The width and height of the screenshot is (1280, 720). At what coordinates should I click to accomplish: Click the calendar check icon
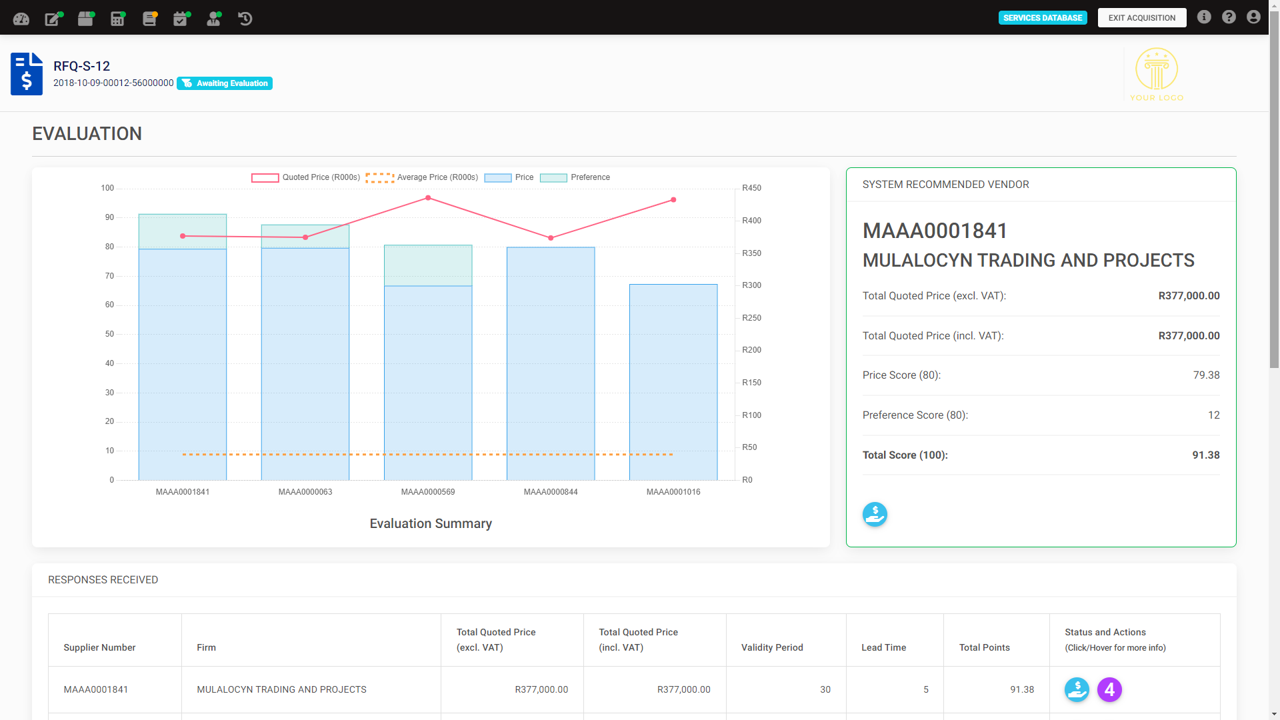181,18
